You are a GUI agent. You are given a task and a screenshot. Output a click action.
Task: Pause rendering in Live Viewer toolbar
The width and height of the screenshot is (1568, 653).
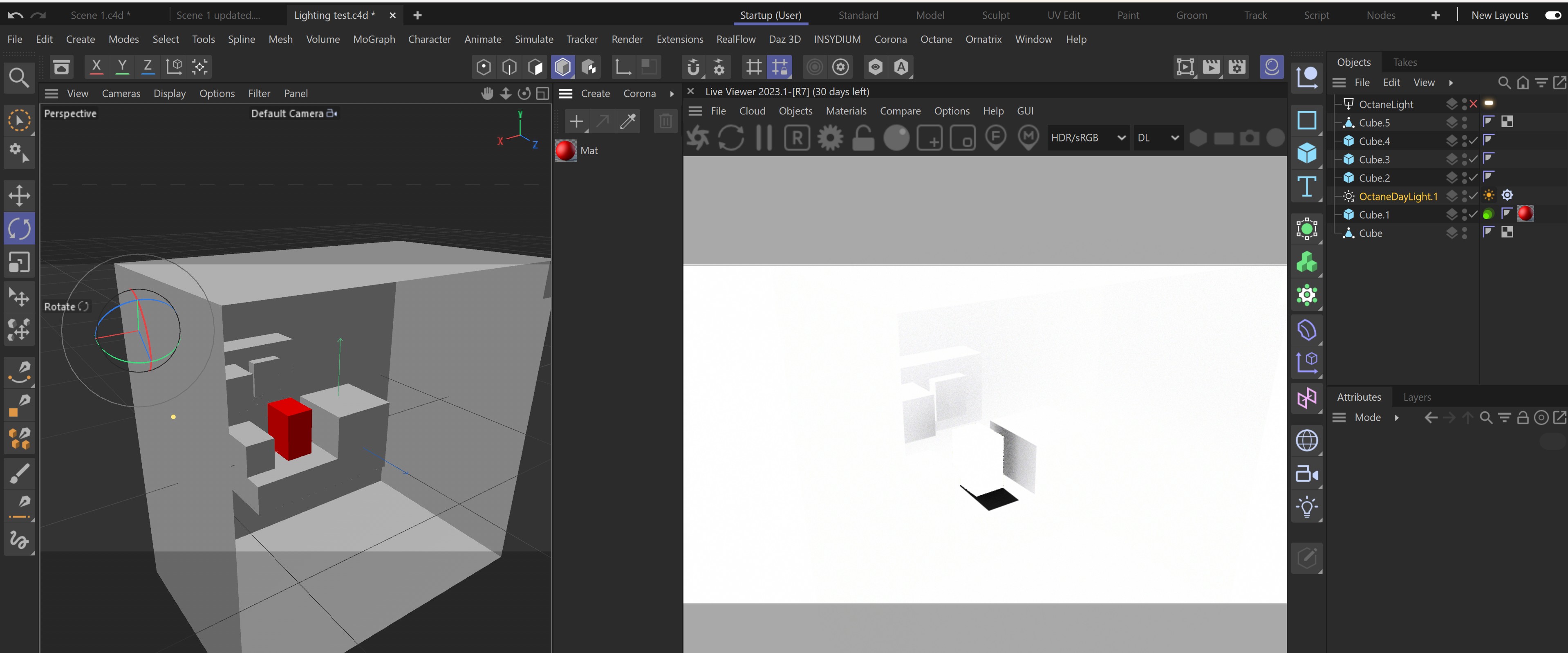tap(764, 138)
